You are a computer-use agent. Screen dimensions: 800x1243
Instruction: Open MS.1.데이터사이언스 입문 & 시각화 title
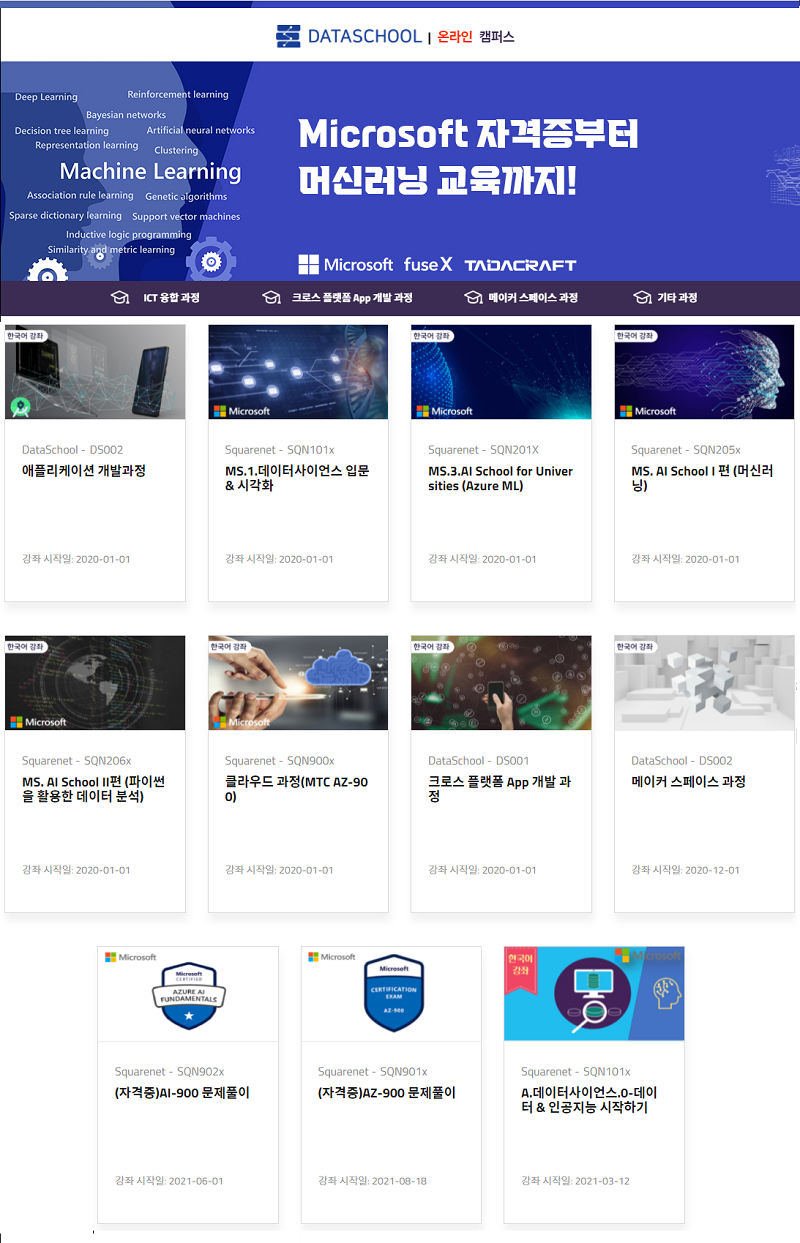297,478
